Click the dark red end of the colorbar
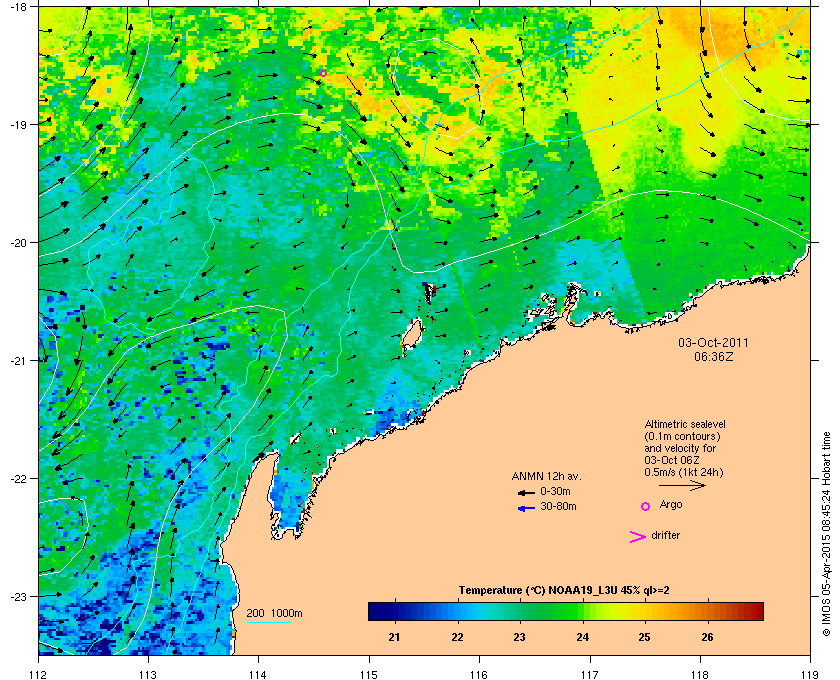The image size is (840, 680). 756,611
